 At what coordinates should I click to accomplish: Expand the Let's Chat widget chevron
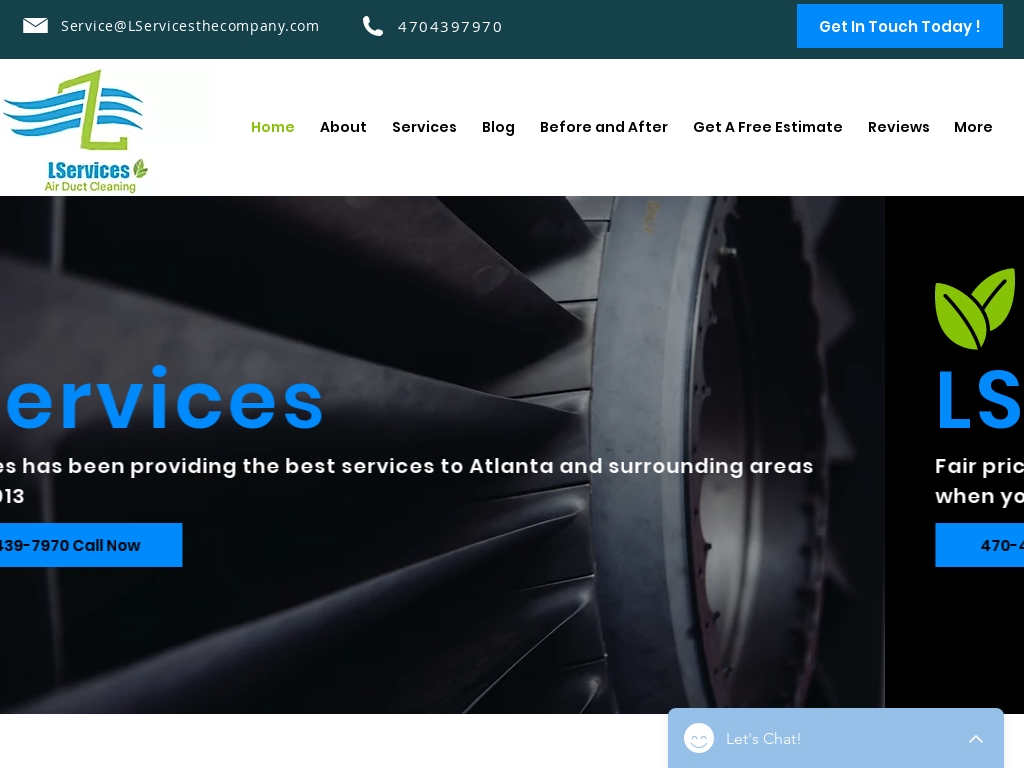[x=976, y=739]
